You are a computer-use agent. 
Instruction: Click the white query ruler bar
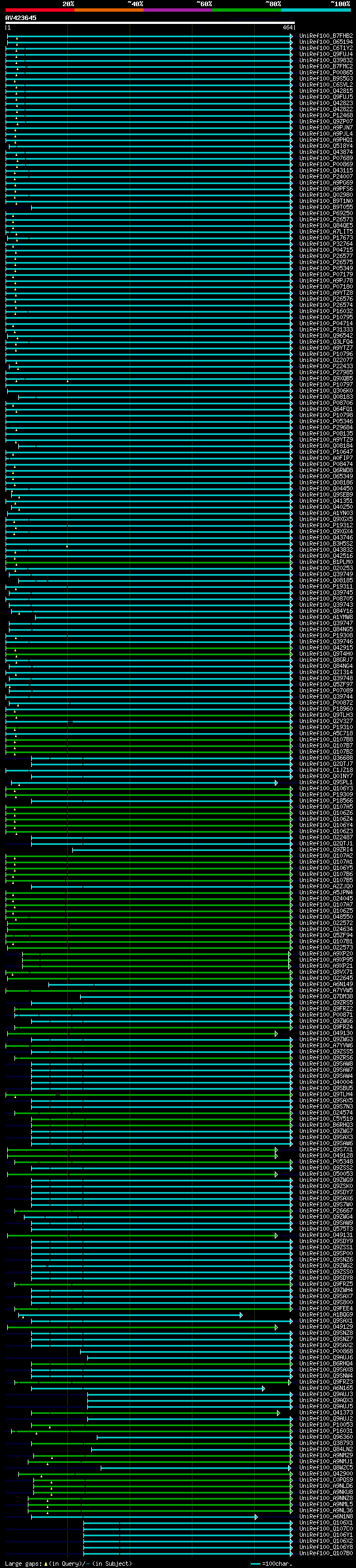150,23
